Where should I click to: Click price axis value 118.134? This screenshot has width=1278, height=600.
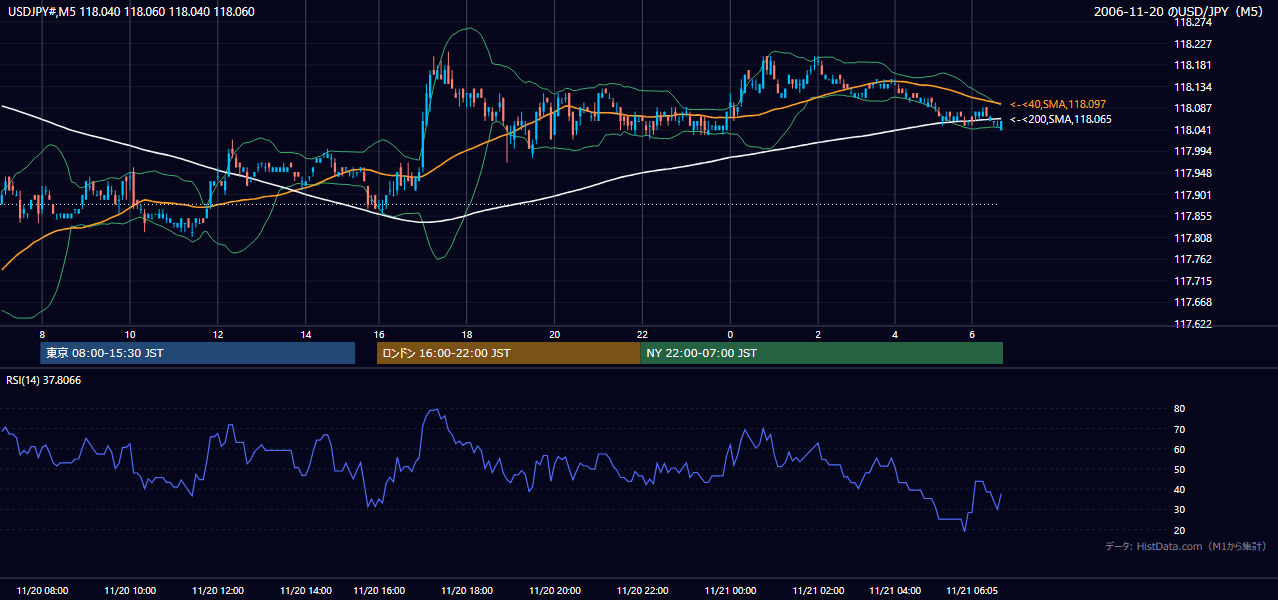(x=1192, y=87)
